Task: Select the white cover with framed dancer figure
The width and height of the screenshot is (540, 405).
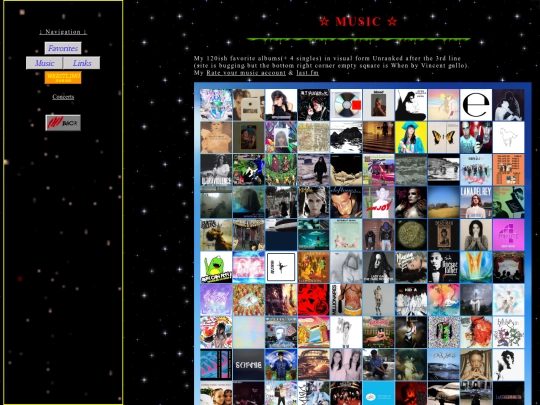Action: tap(281, 267)
